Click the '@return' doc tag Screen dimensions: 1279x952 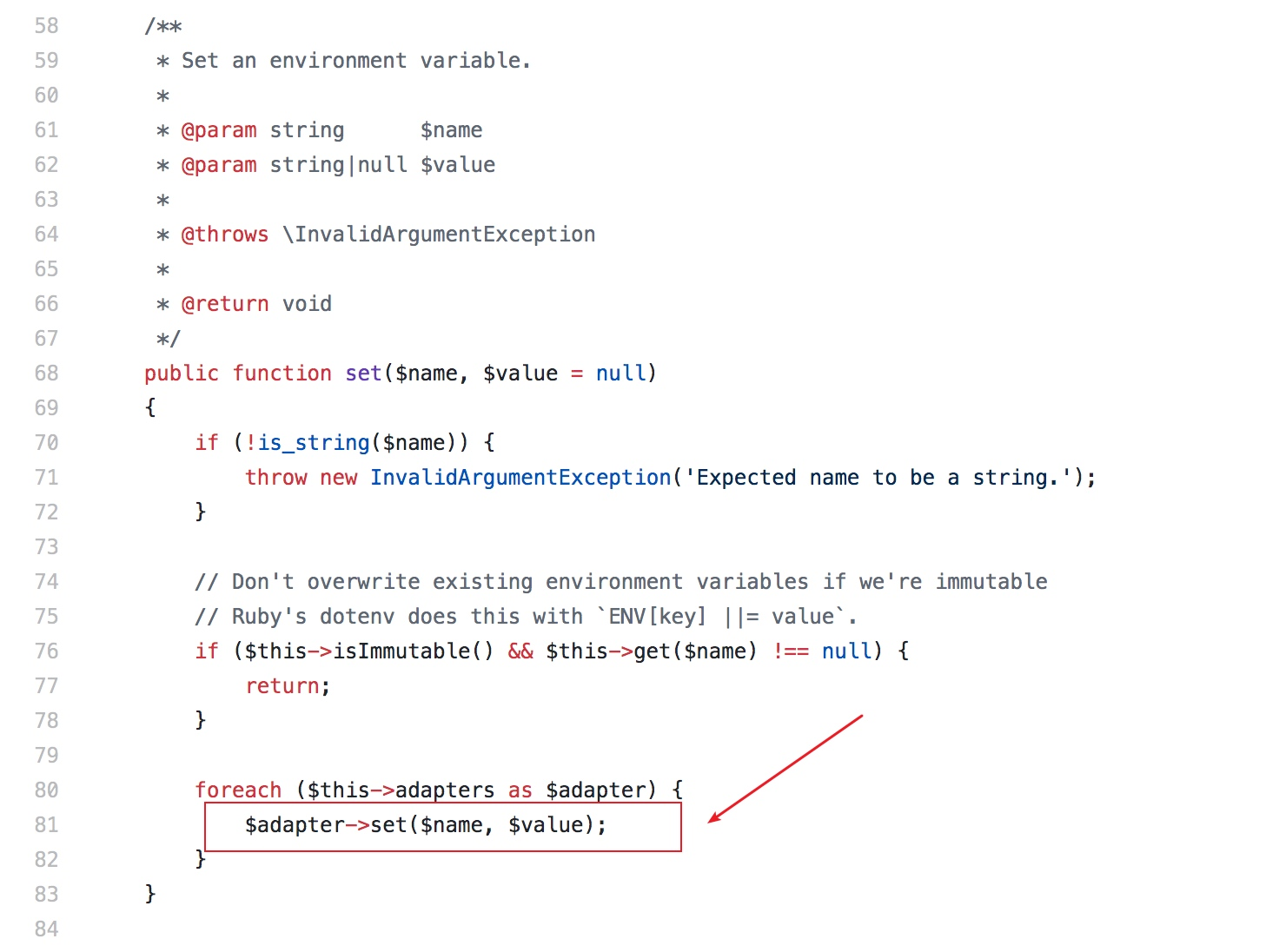pyautogui.click(x=224, y=304)
